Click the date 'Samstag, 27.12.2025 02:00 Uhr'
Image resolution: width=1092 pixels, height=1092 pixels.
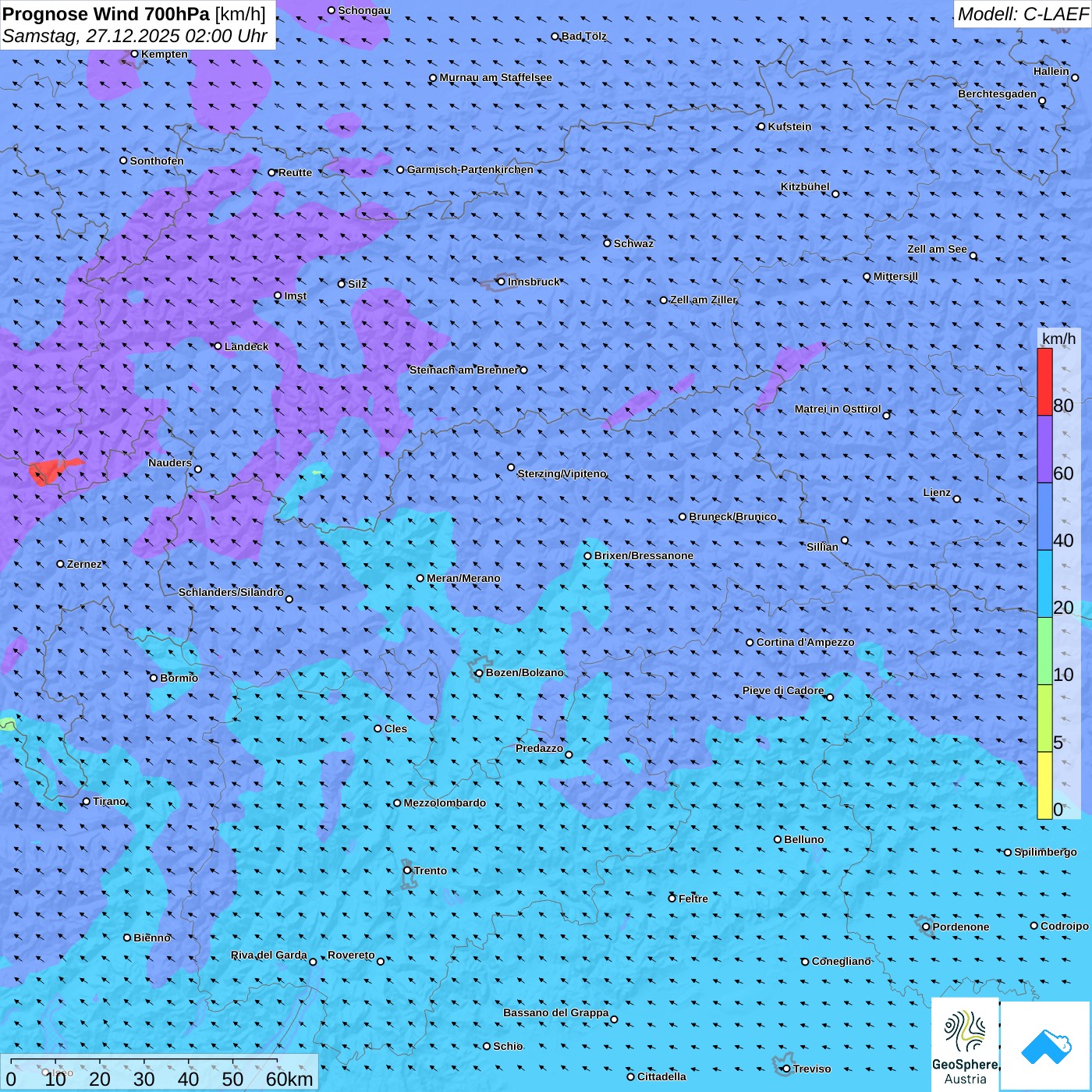[135, 36]
